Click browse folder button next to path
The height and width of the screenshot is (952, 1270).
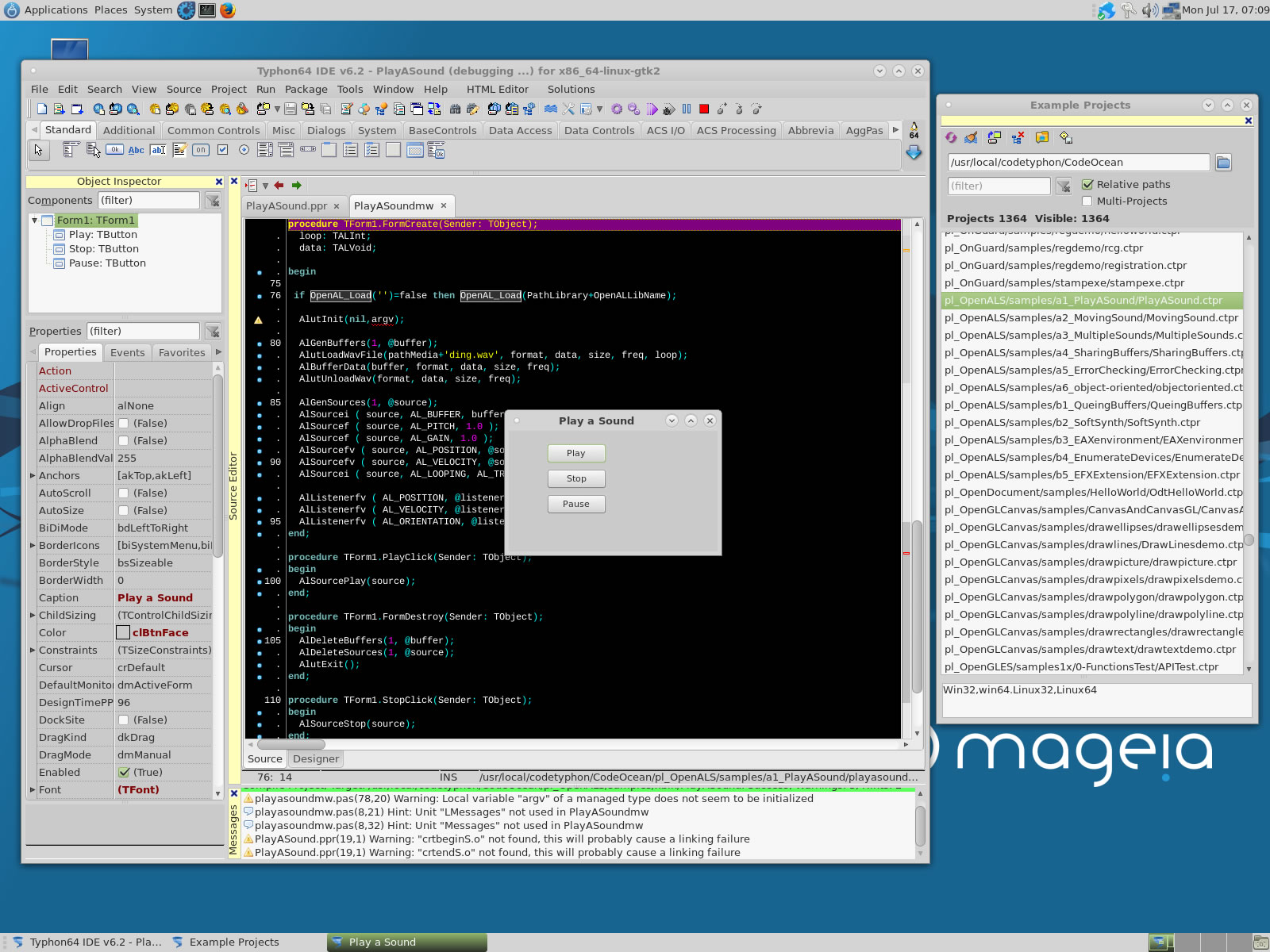click(x=1223, y=163)
